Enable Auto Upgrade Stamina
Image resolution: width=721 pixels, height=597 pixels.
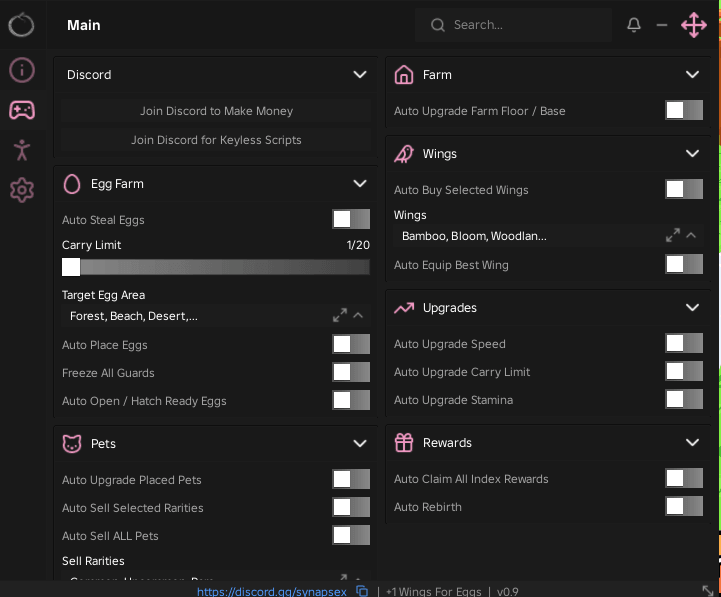(684, 400)
